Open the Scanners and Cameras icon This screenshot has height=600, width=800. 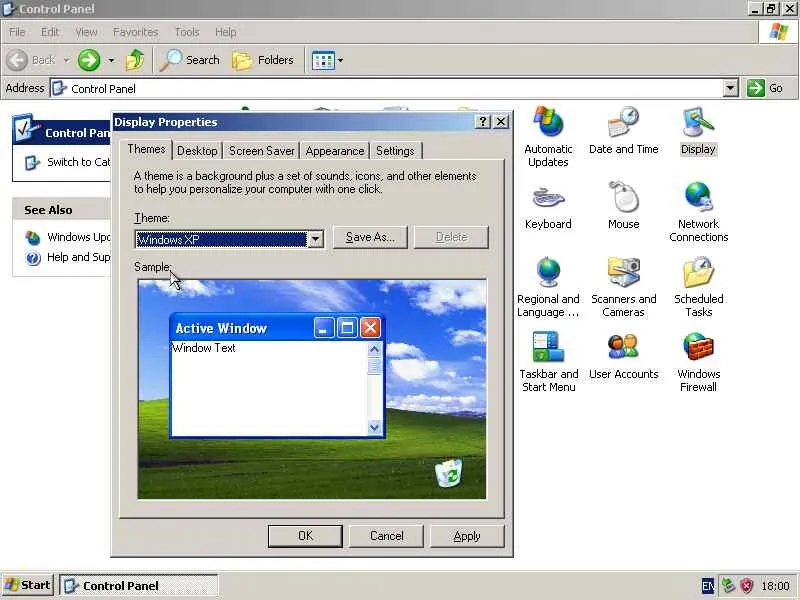click(623, 272)
